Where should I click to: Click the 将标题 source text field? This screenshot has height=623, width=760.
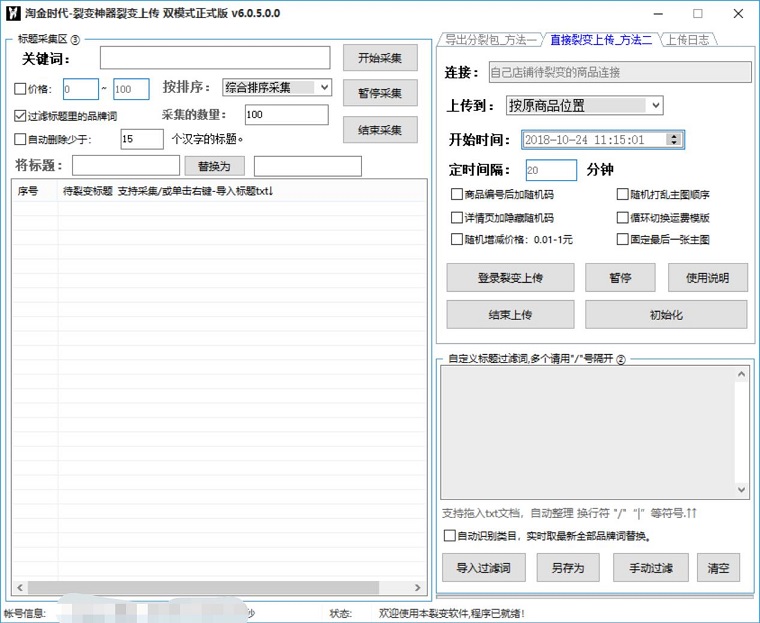click(126, 166)
